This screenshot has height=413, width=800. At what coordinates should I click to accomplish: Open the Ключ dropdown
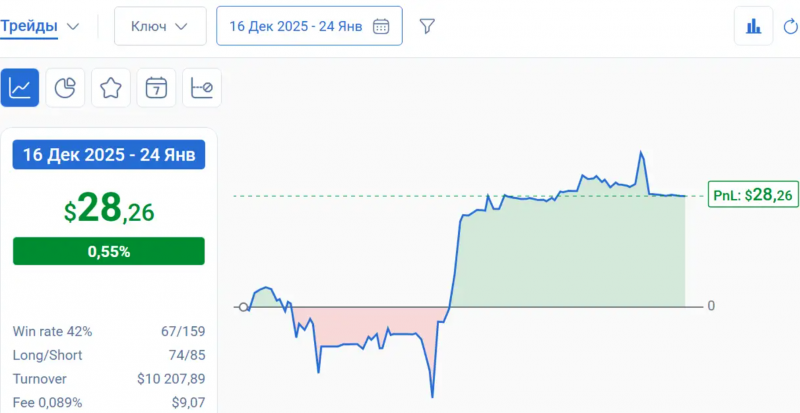(x=160, y=26)
